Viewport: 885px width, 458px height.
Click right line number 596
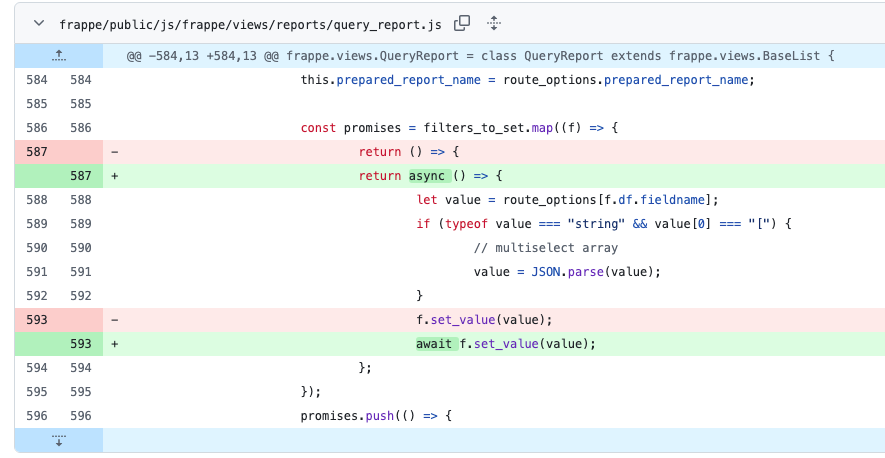(x=81, y=416)
